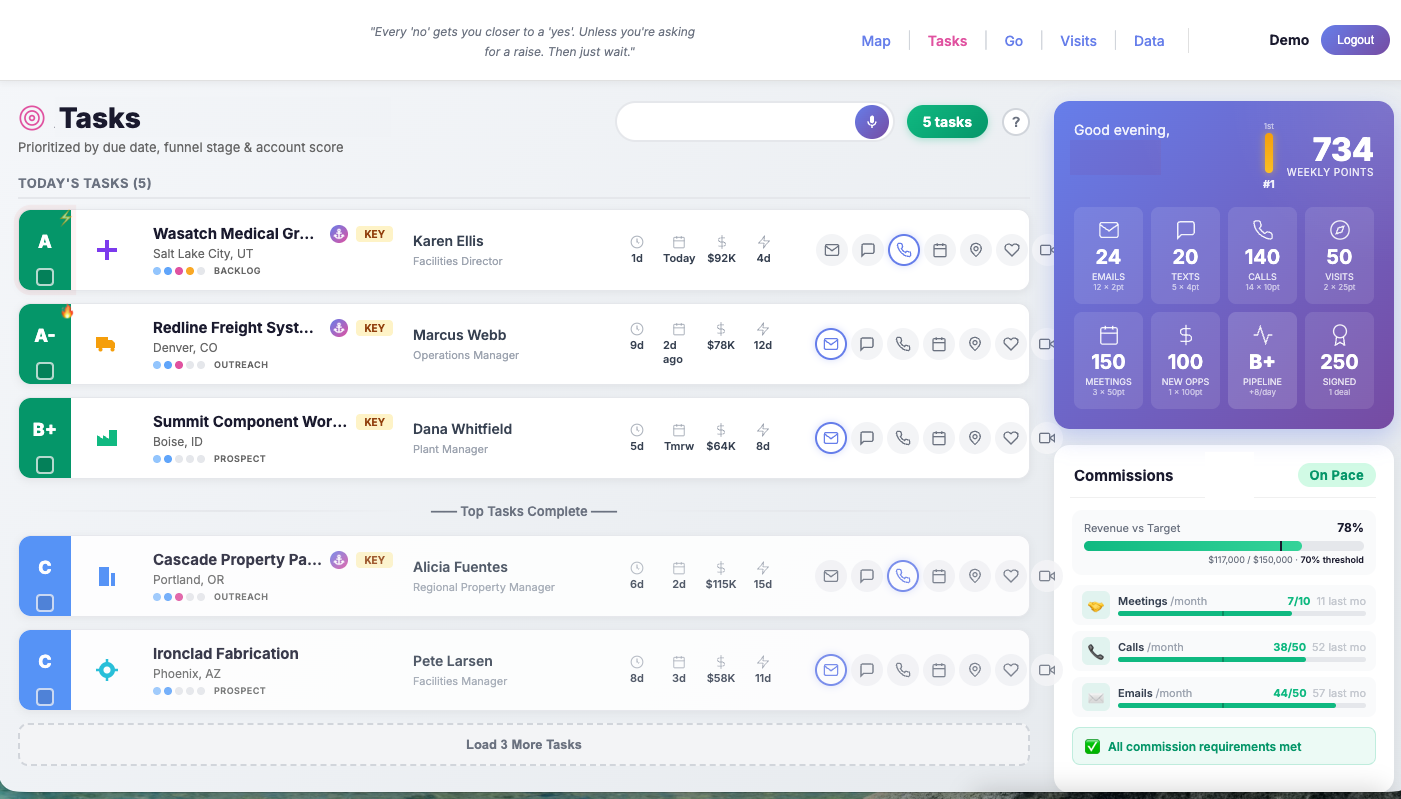Click Cascade Property $115K deal value

pyautogui.click(x=721, y=584)
